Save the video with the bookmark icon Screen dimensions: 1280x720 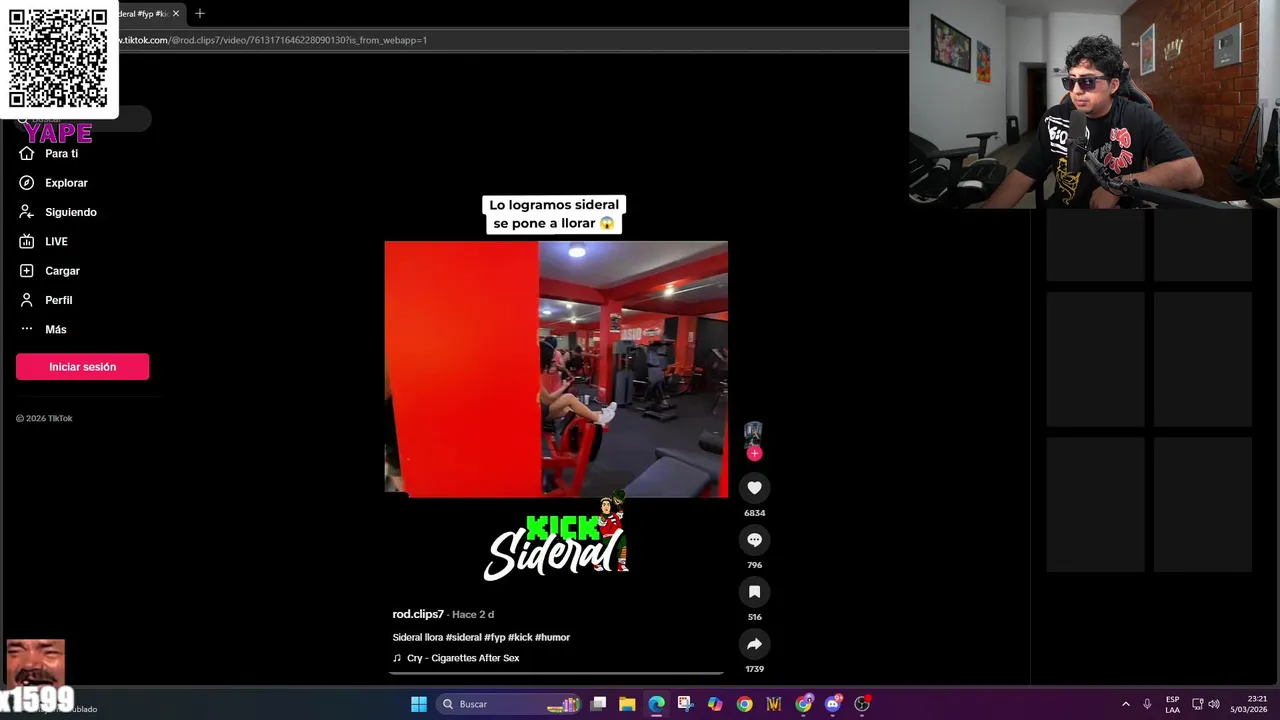click(754, 592)
